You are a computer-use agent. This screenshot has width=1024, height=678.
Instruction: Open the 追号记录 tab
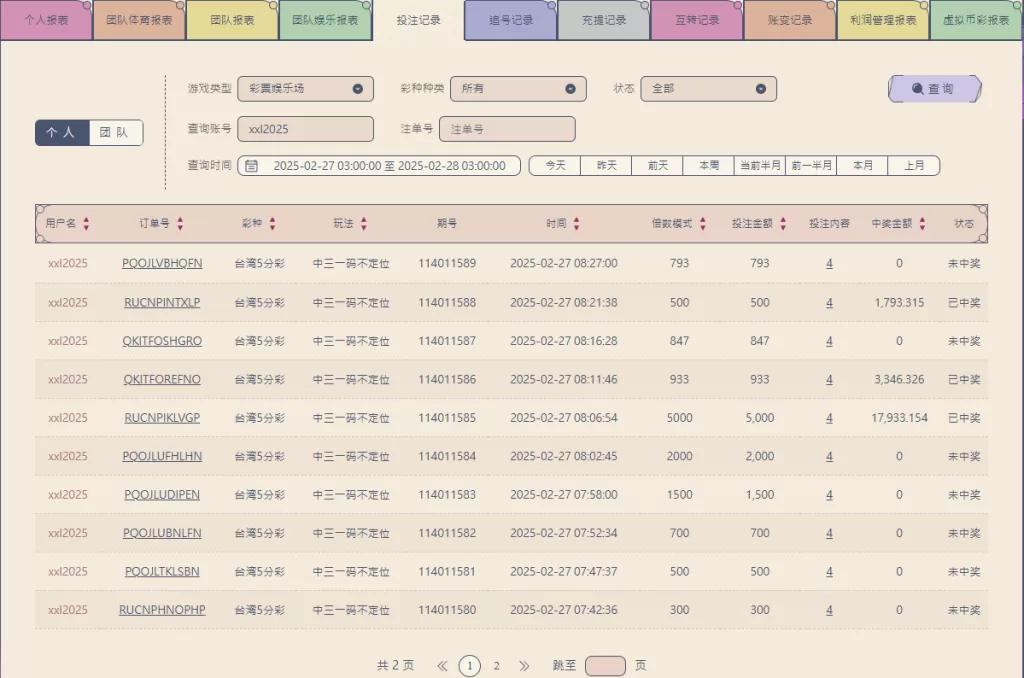click(x=511, y=20)
